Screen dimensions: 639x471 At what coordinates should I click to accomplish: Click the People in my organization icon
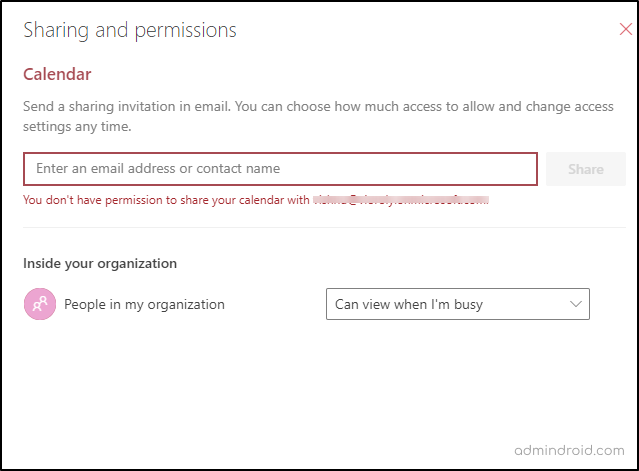39,304
